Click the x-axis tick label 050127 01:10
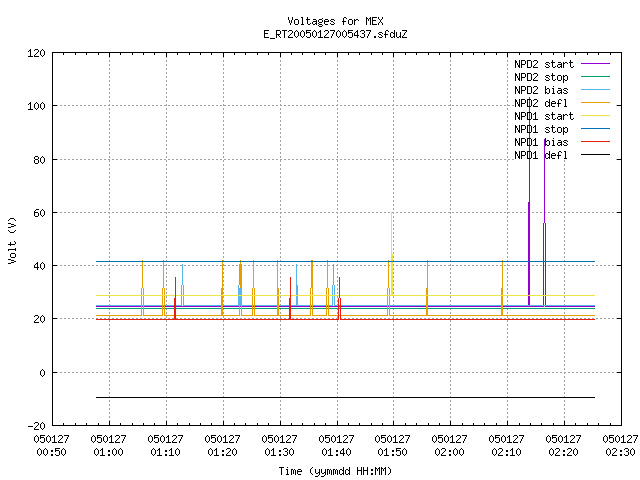 point(165,446)
